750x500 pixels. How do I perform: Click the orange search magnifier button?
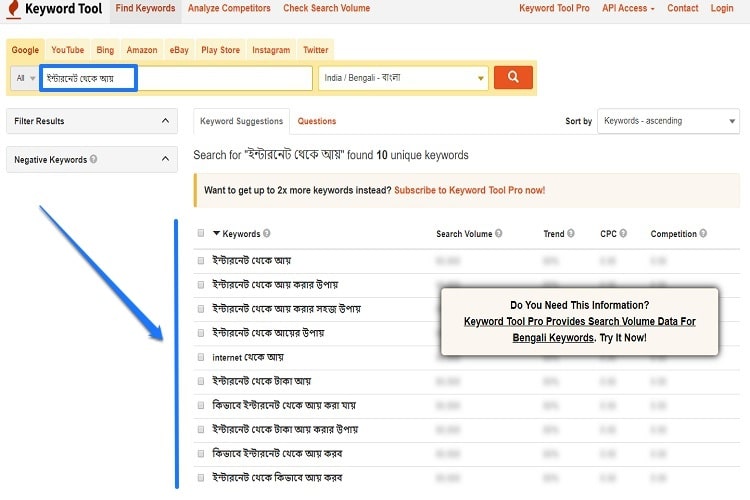513,77
